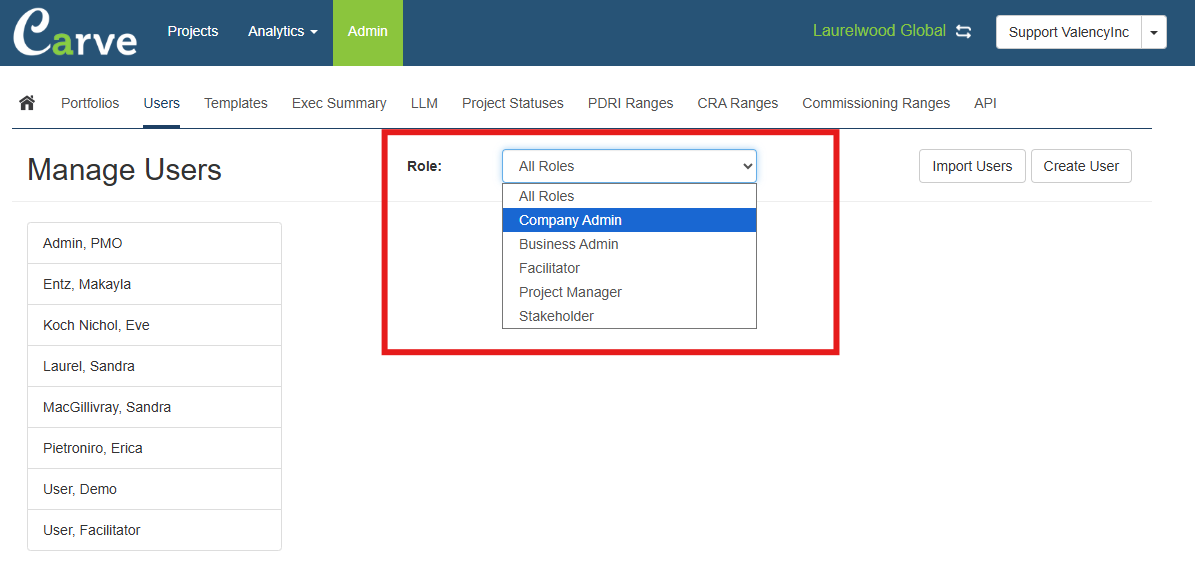
Task: Click the Carve logo
Action: pos(75,32)
